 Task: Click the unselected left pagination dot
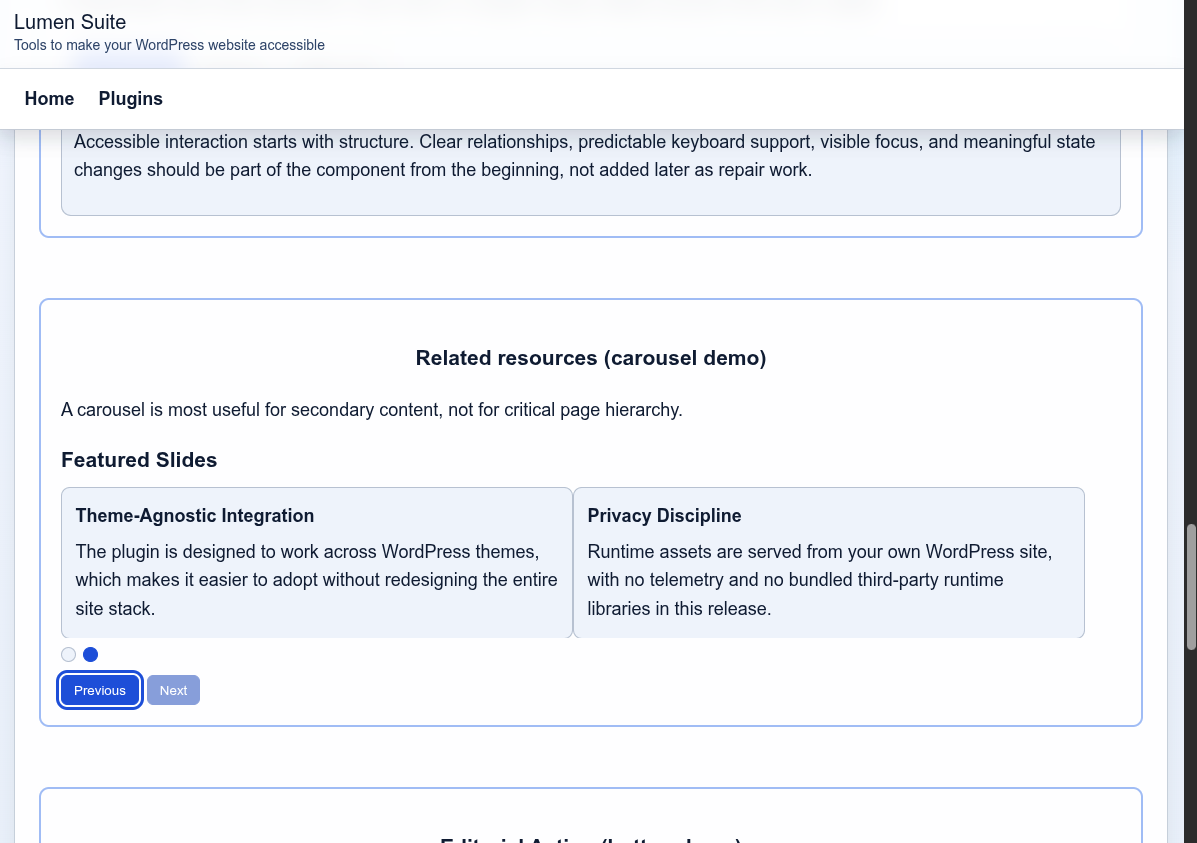tap(68, 654)
